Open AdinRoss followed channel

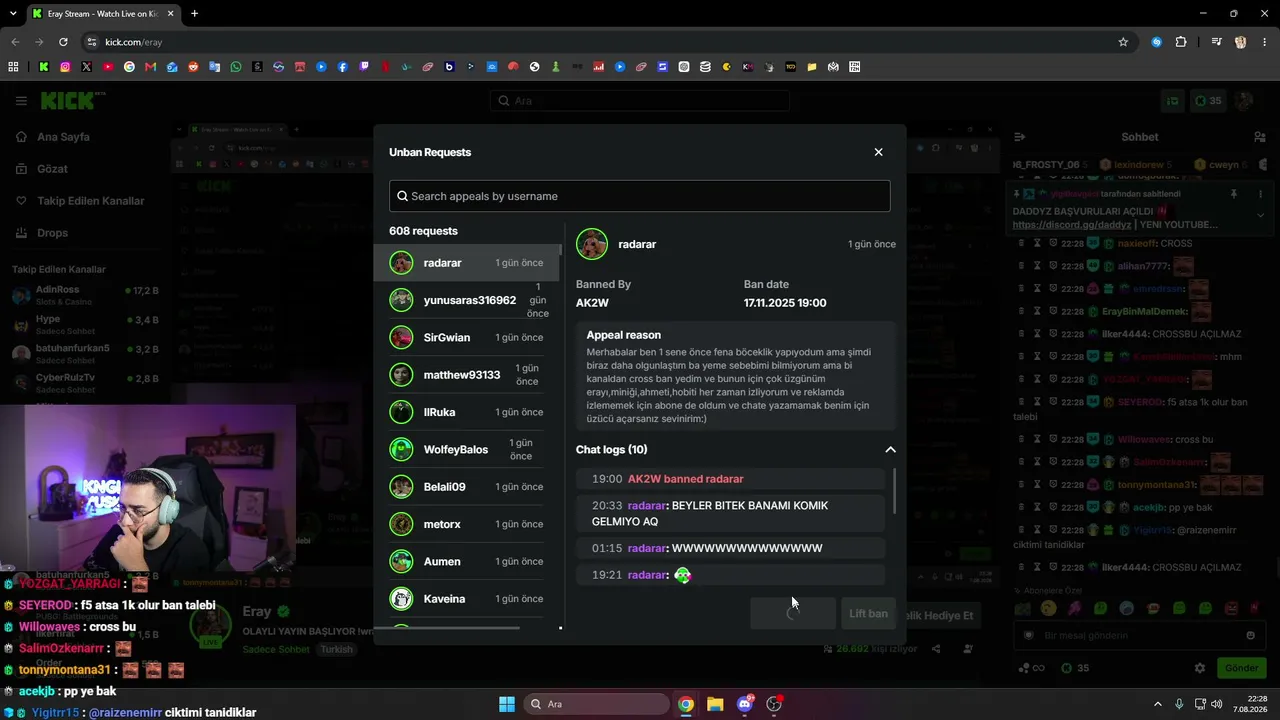click(85, 295)
